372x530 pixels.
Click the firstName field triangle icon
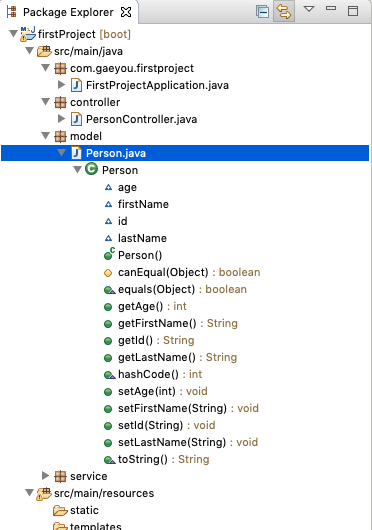coord(108,204)
